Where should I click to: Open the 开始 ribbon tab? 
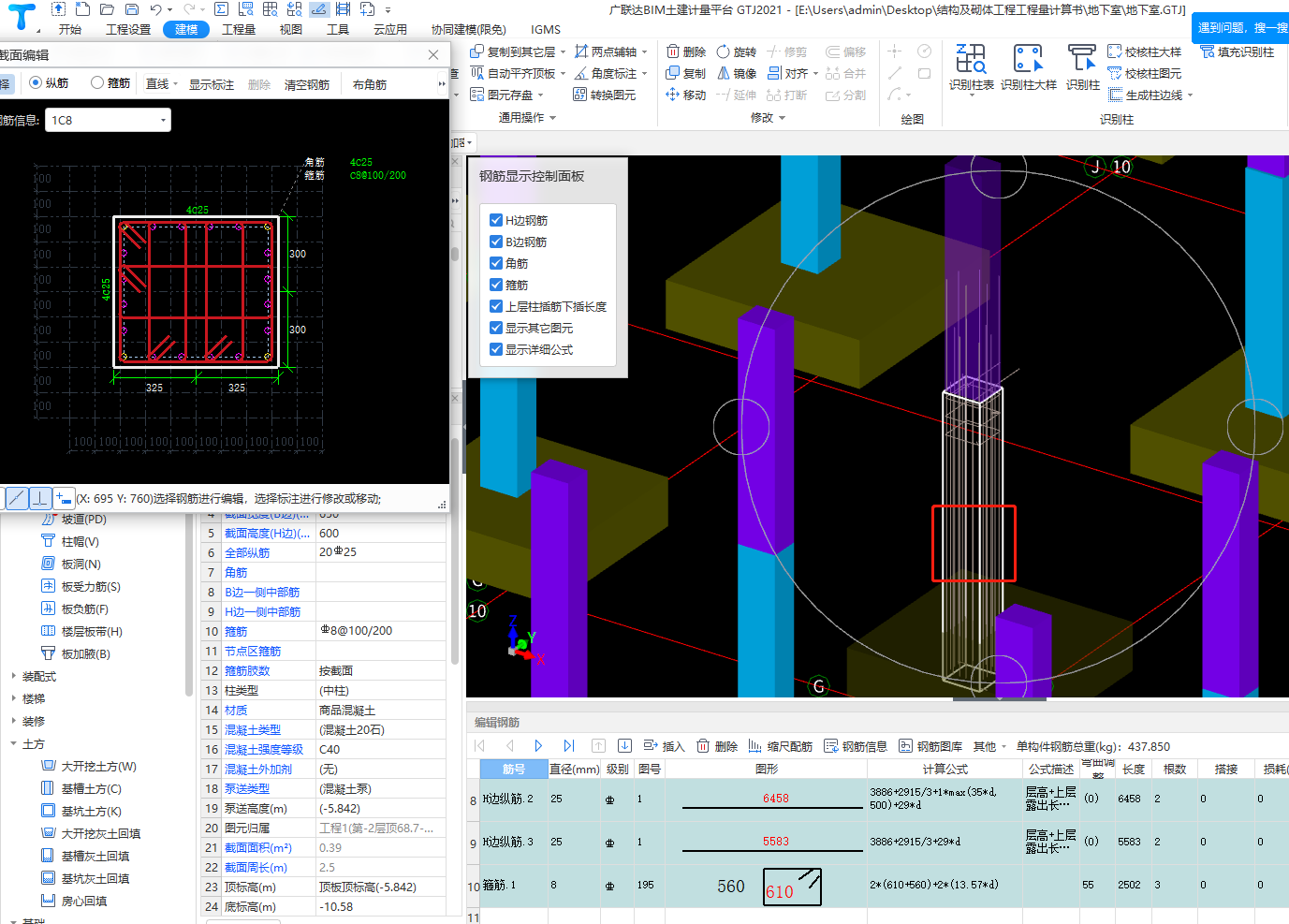coord(70,29)
